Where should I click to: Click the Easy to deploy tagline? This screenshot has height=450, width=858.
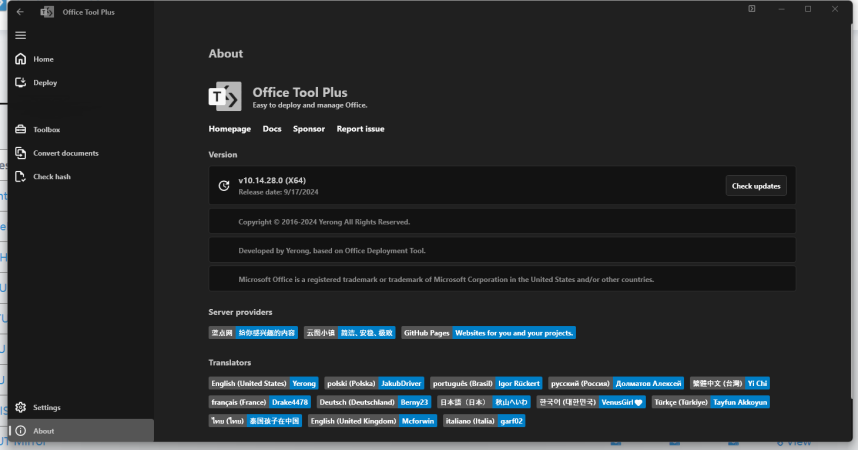(310, 105)
